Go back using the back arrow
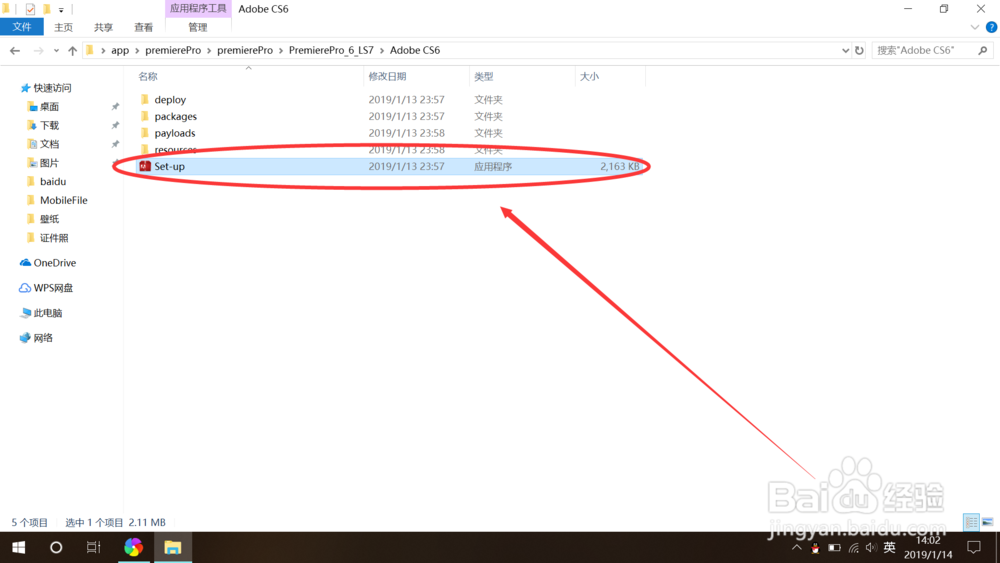1000x563 pixels. click(x=15, y=50)
